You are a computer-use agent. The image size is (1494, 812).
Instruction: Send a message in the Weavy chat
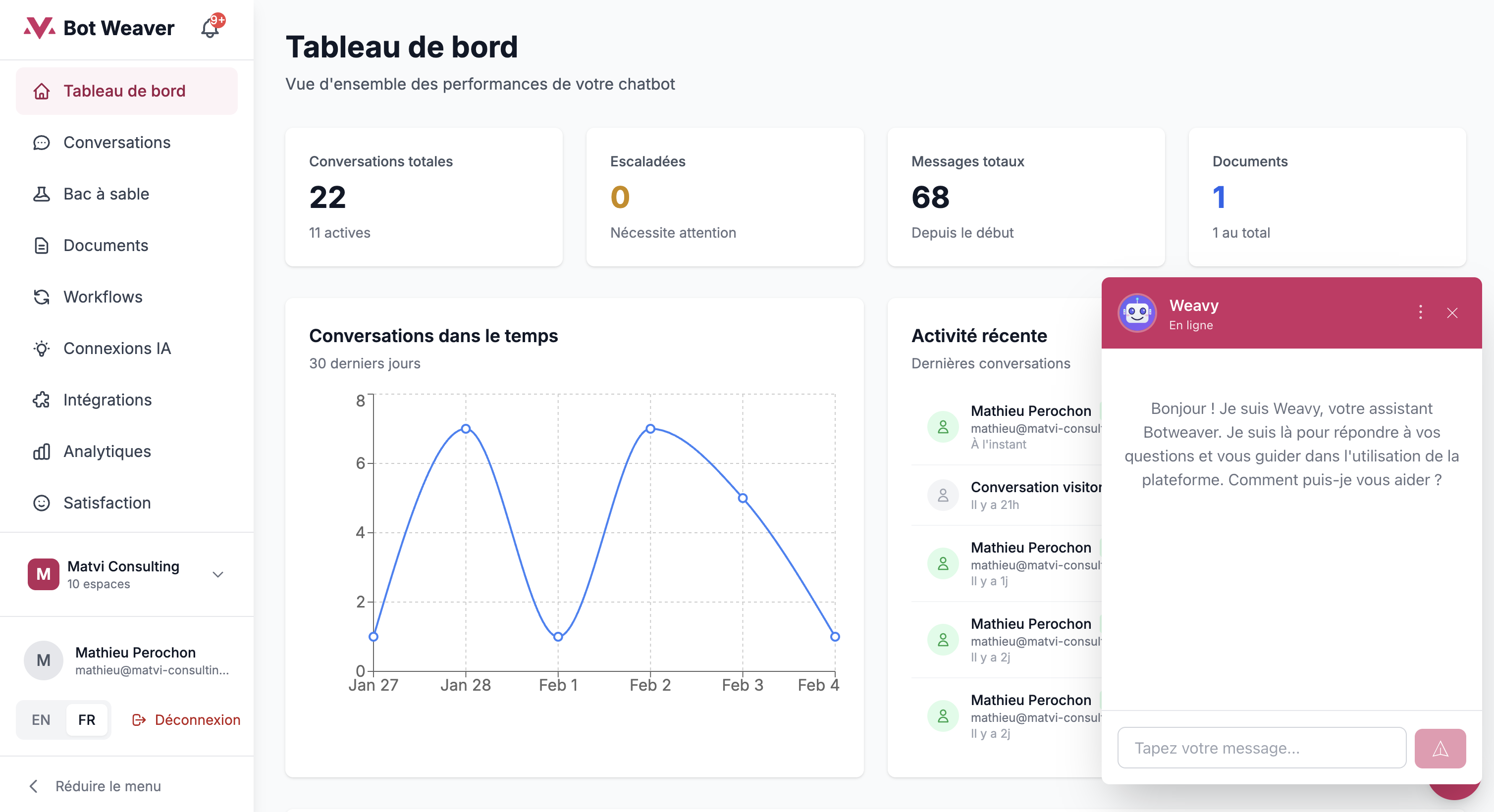pos(1440,748)
